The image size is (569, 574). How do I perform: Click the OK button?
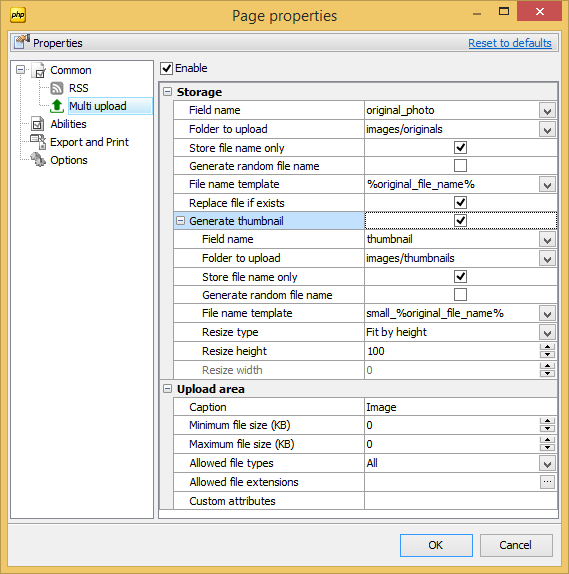coord(436,545)
